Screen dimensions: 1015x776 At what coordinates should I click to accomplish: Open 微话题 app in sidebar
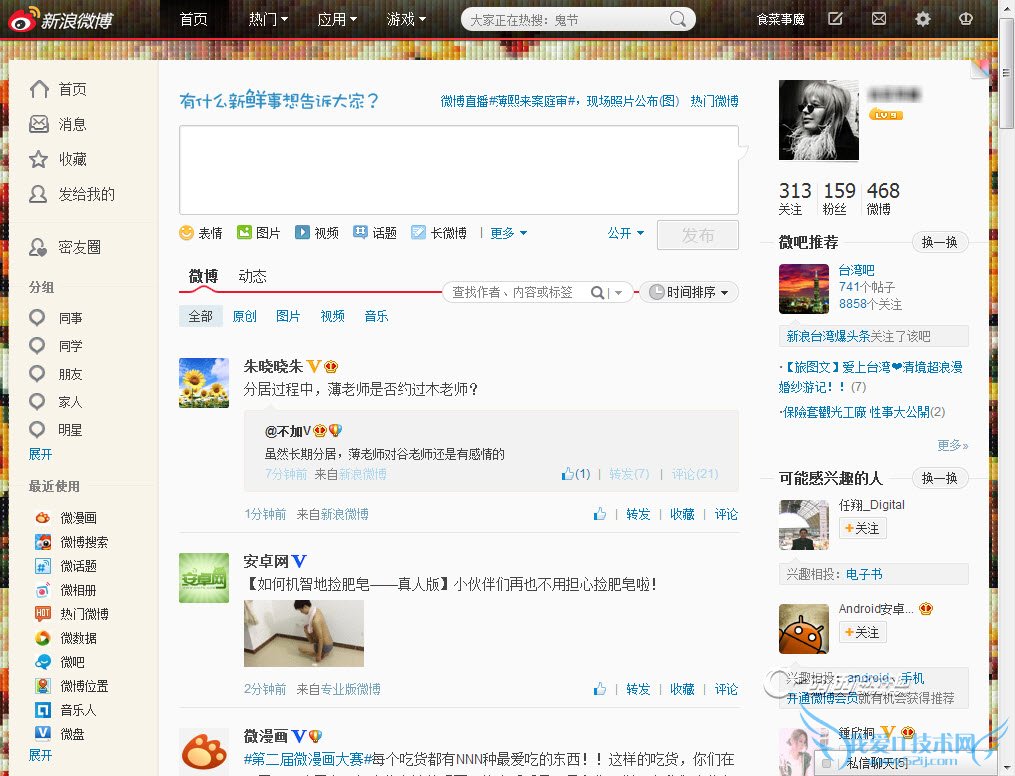[x=65, y=566]
